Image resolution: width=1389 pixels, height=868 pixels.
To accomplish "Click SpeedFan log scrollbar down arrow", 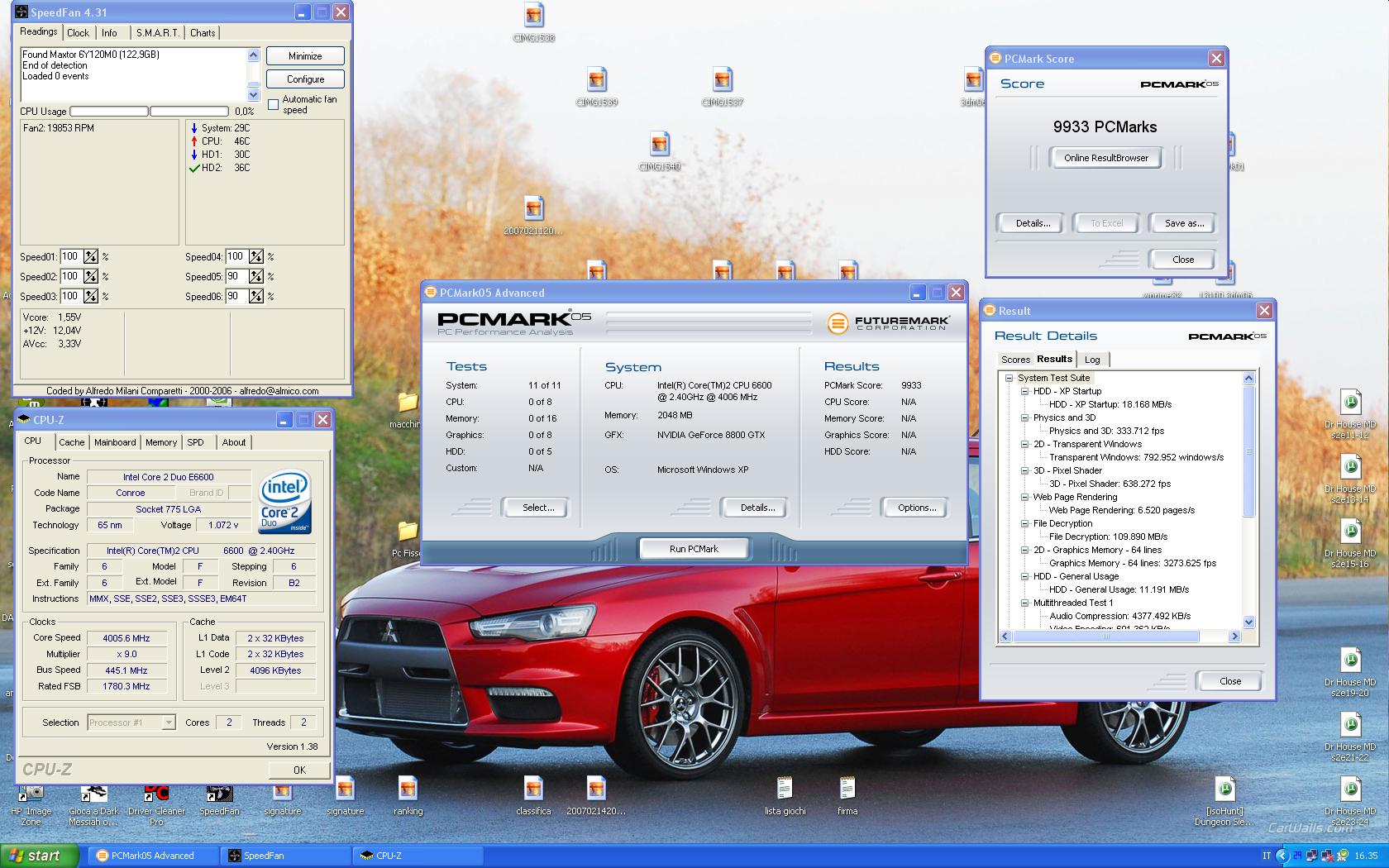I will (x=253, y=95).
